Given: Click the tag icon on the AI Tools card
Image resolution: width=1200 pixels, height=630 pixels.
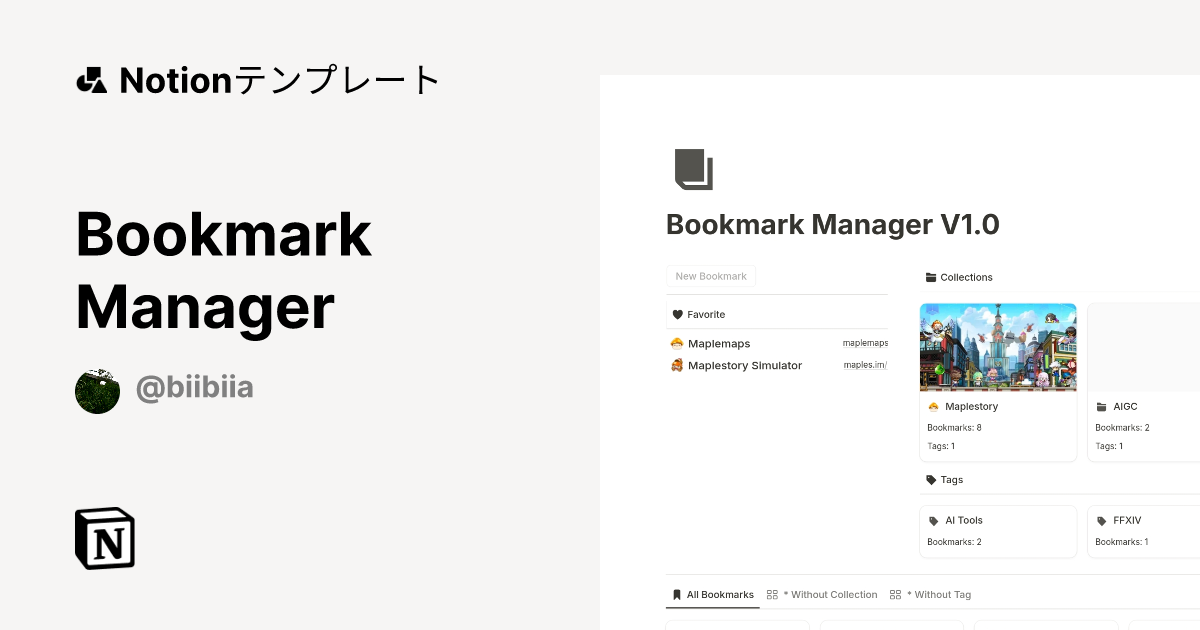Looking at the screenshot, I should pyautogui.click(x=934, y=520).
